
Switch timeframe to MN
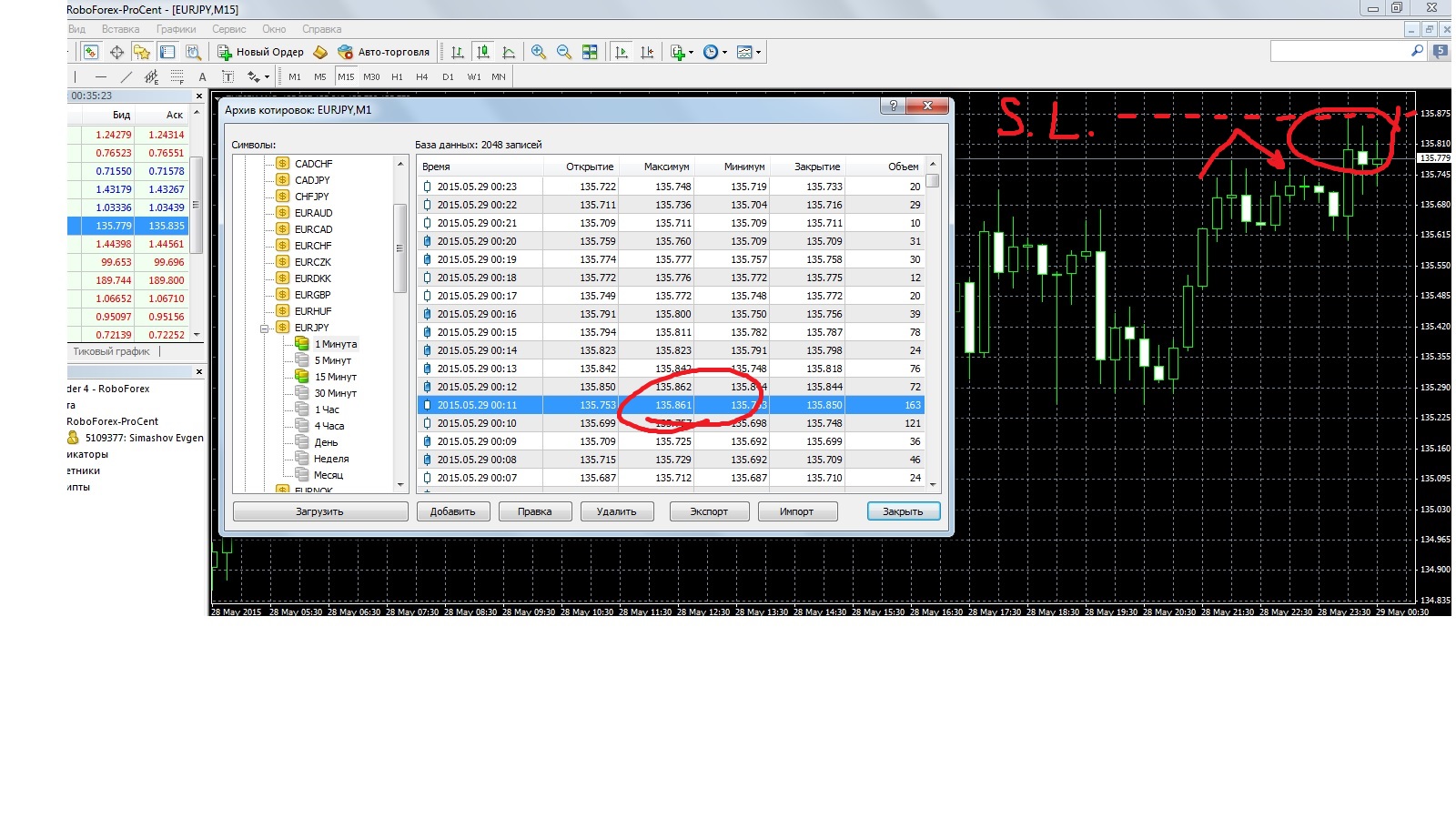tap(499, 76)
